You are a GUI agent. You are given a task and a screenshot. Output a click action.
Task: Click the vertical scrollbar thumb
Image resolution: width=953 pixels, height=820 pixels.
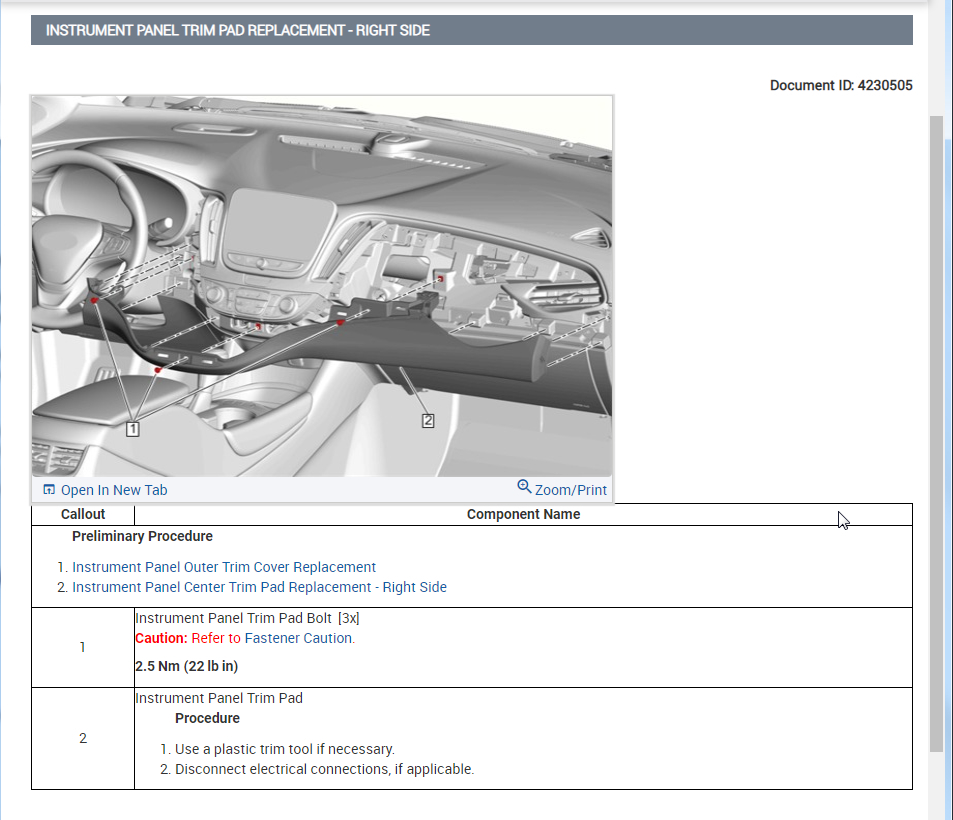pos(936,433)
